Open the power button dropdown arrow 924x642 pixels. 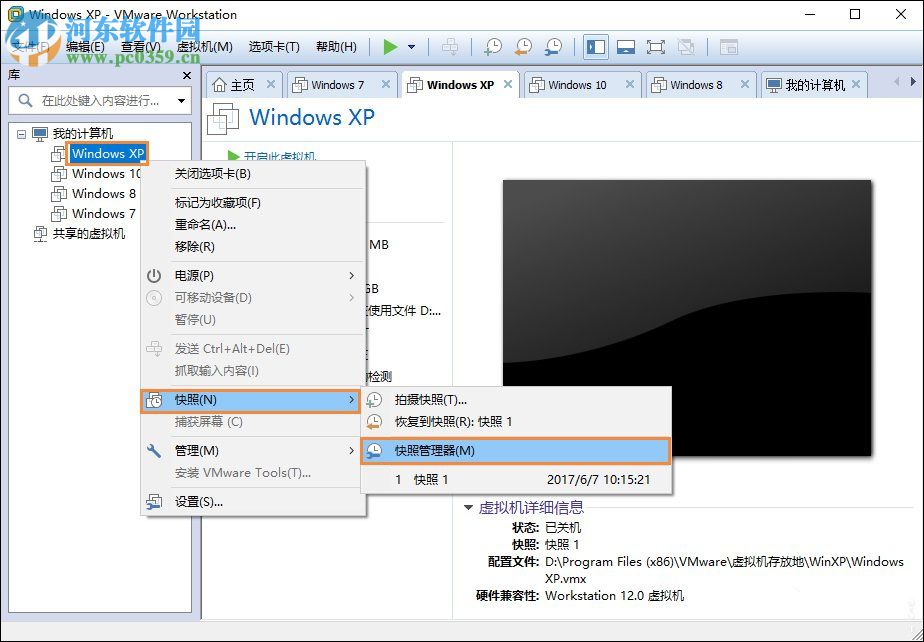[412, 46]
